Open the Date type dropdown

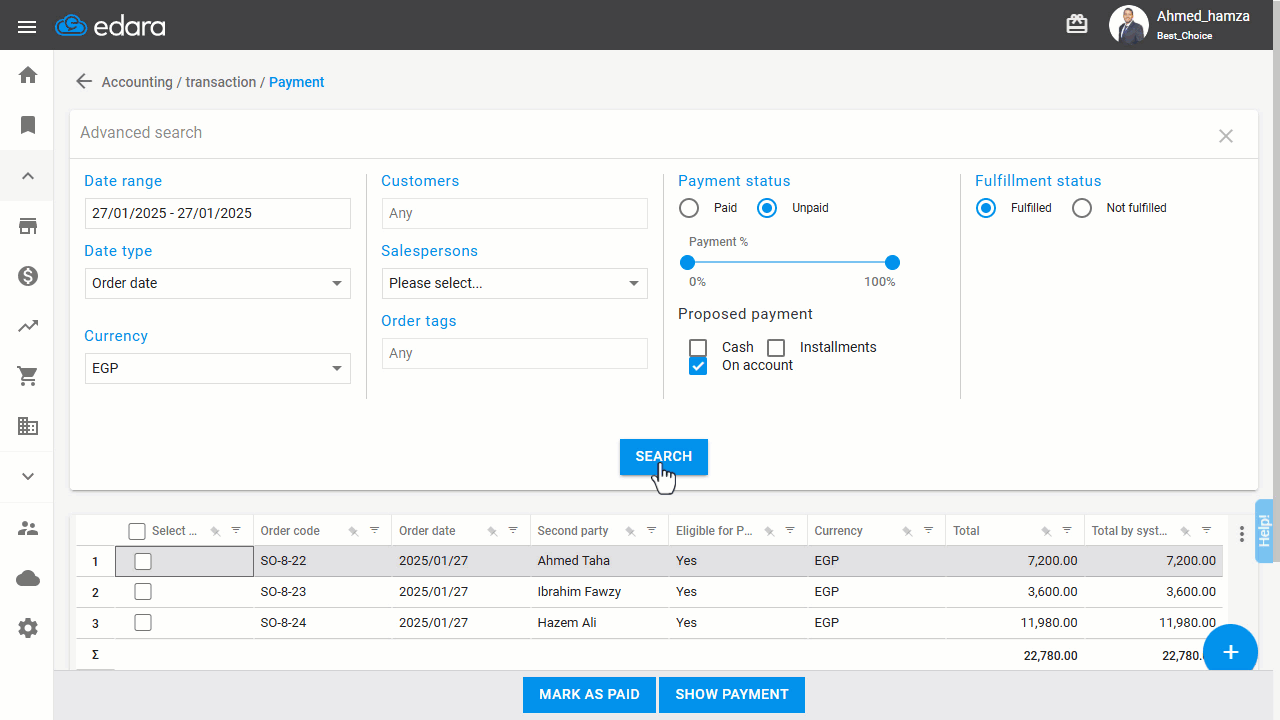tap(218, 283)
